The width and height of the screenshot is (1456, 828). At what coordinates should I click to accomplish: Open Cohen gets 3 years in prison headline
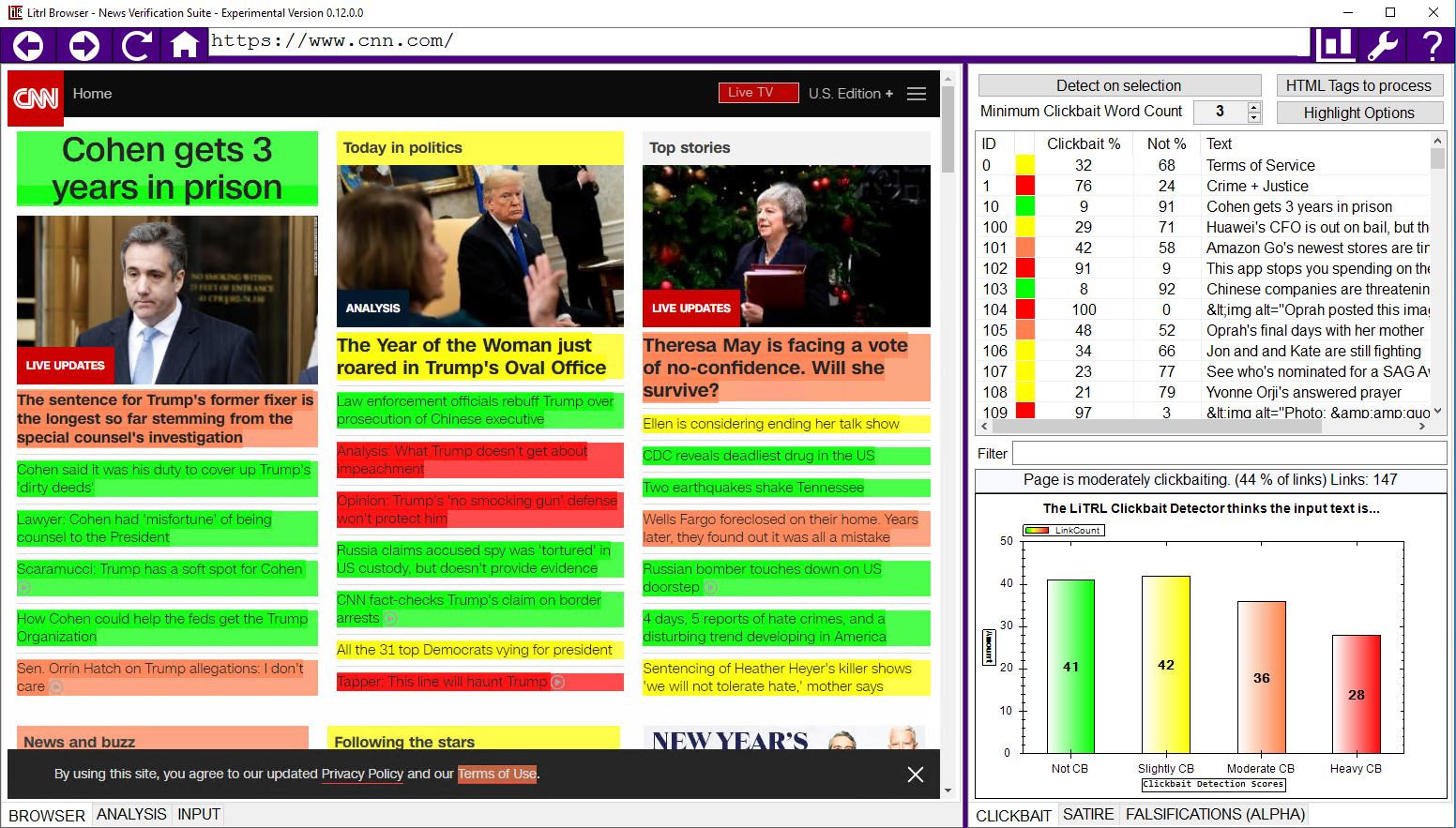click(x=167, y=169)
